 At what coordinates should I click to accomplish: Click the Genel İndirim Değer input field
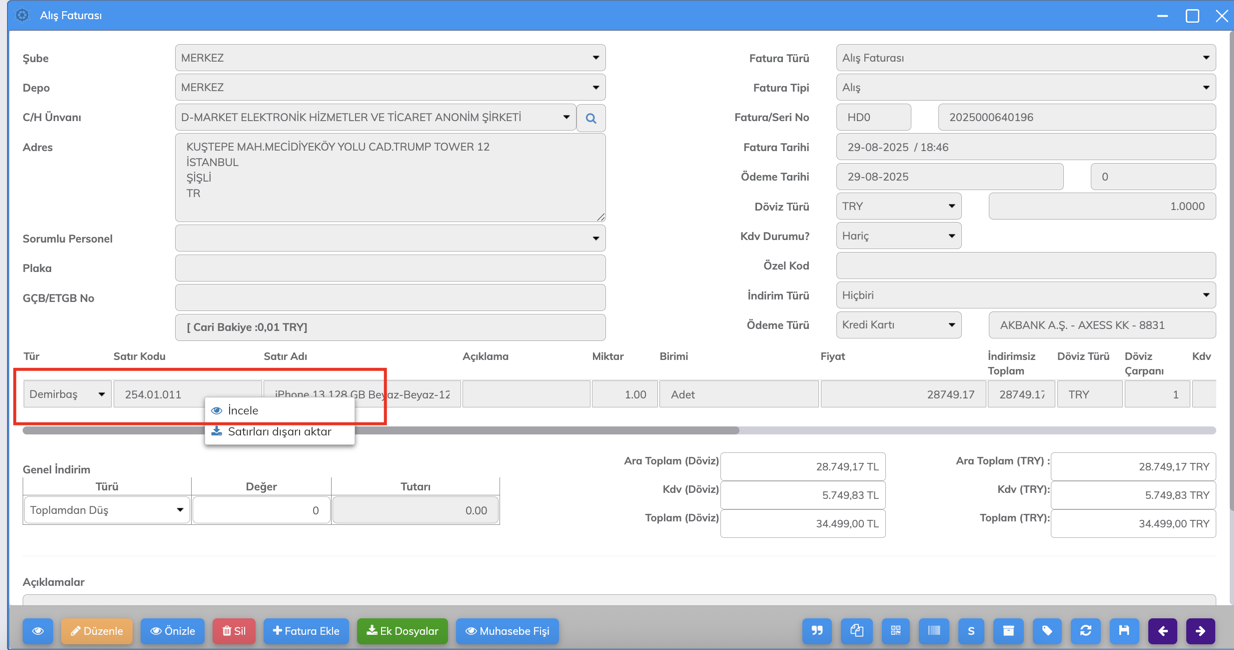click(261, 510)
